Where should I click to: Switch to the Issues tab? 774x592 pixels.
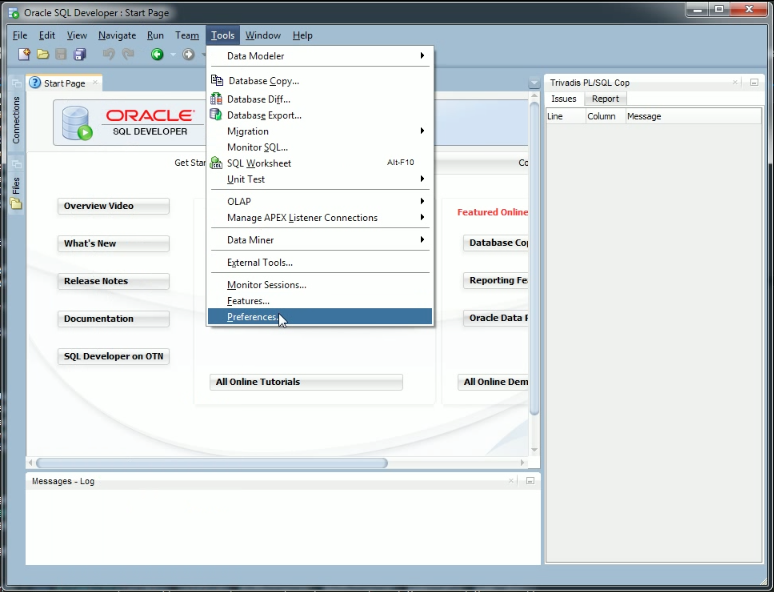564,99
